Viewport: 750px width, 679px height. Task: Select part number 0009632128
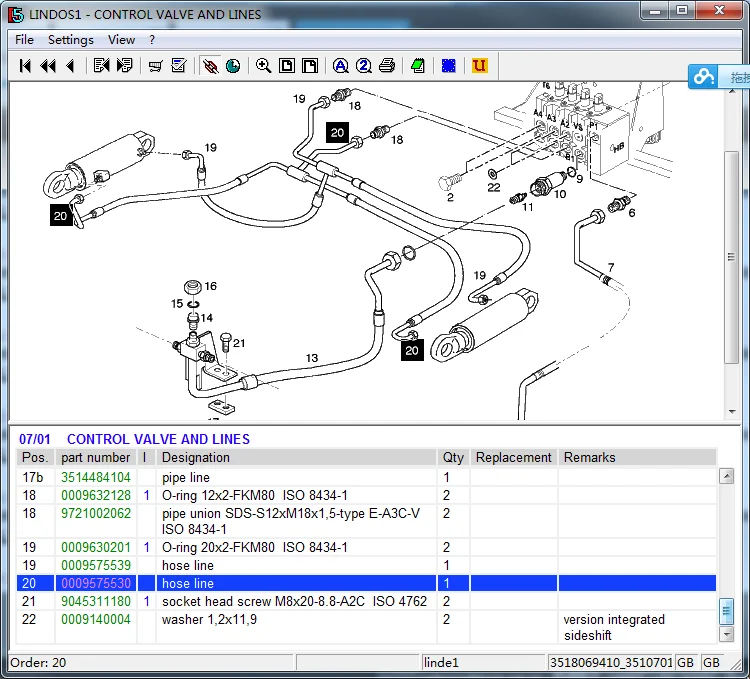[x=96, y=495]
